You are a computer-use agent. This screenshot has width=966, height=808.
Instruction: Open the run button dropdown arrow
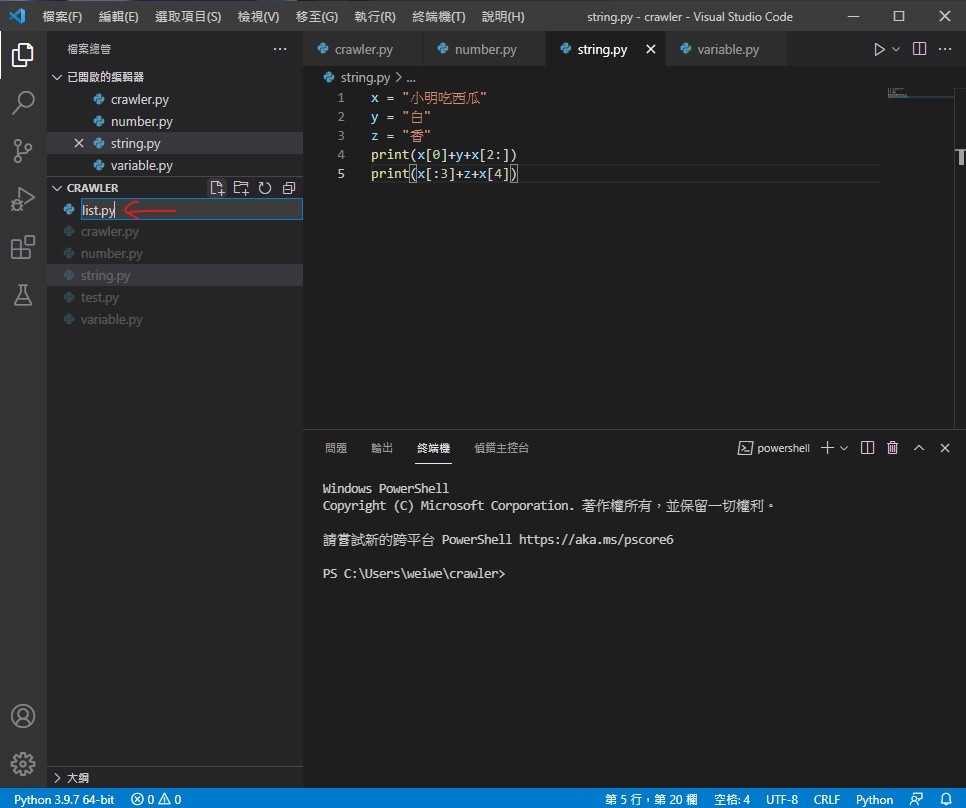tap(896, 49)
